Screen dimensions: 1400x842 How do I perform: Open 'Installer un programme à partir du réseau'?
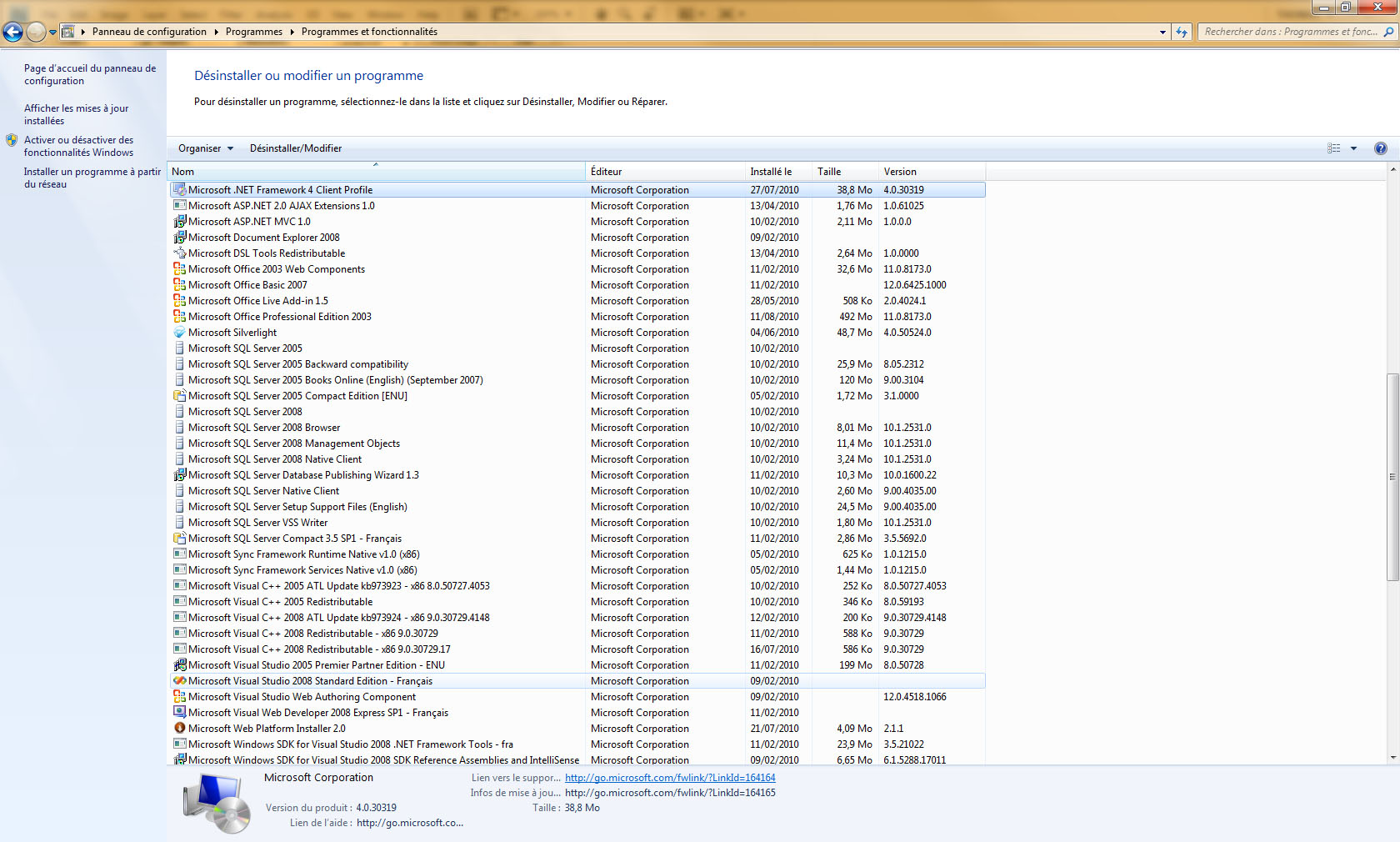(92, 178)
